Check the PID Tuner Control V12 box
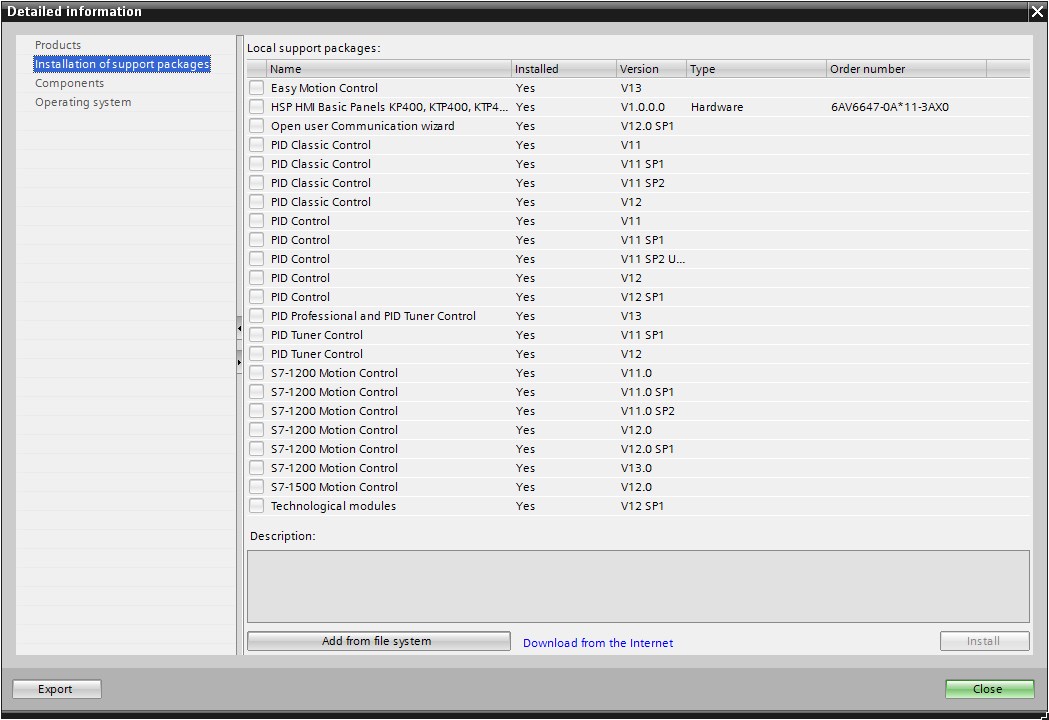The height and width of the screenshot is (720, 1049). coord(256,354)
